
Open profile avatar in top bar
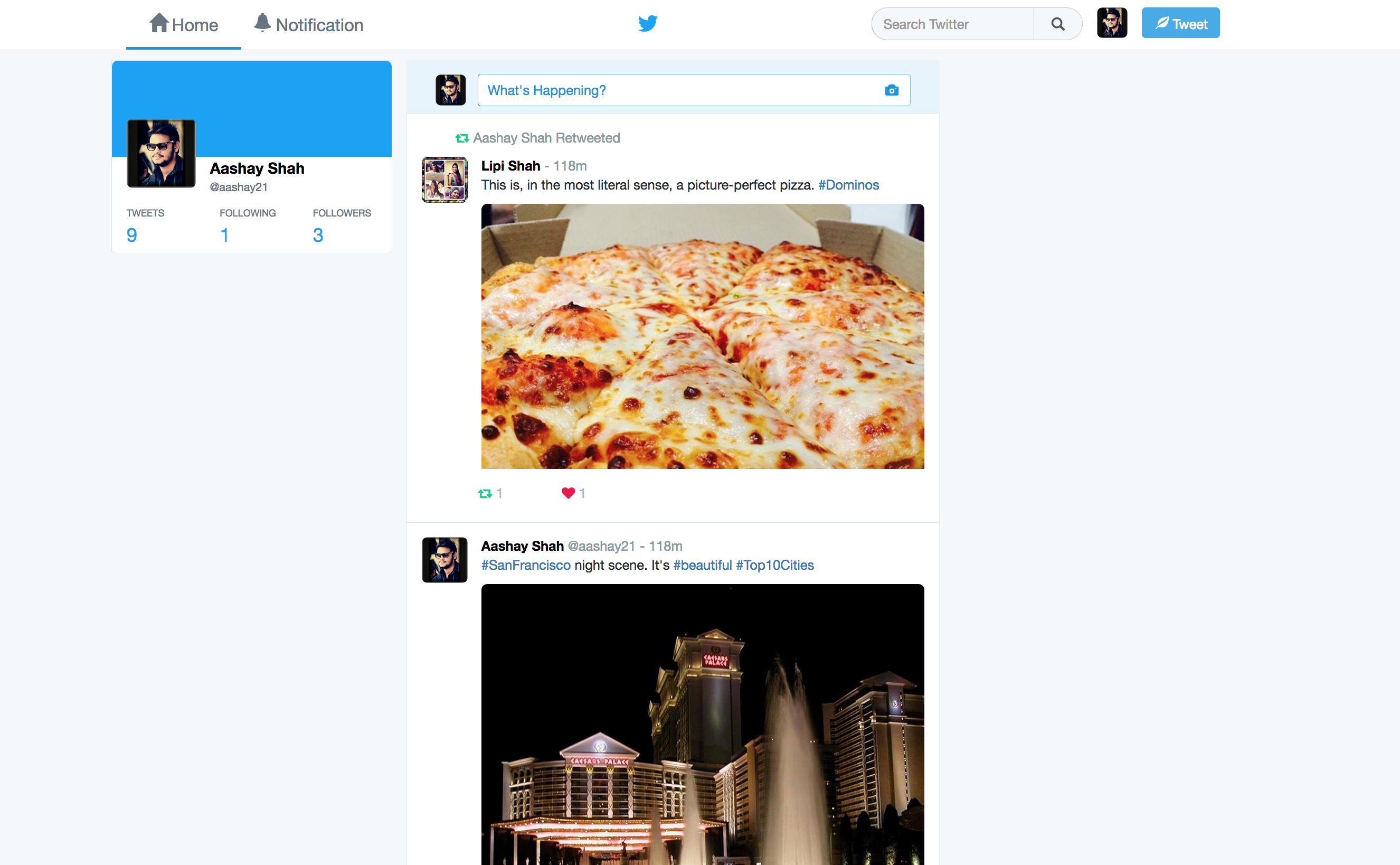[x=1112, y=23]
